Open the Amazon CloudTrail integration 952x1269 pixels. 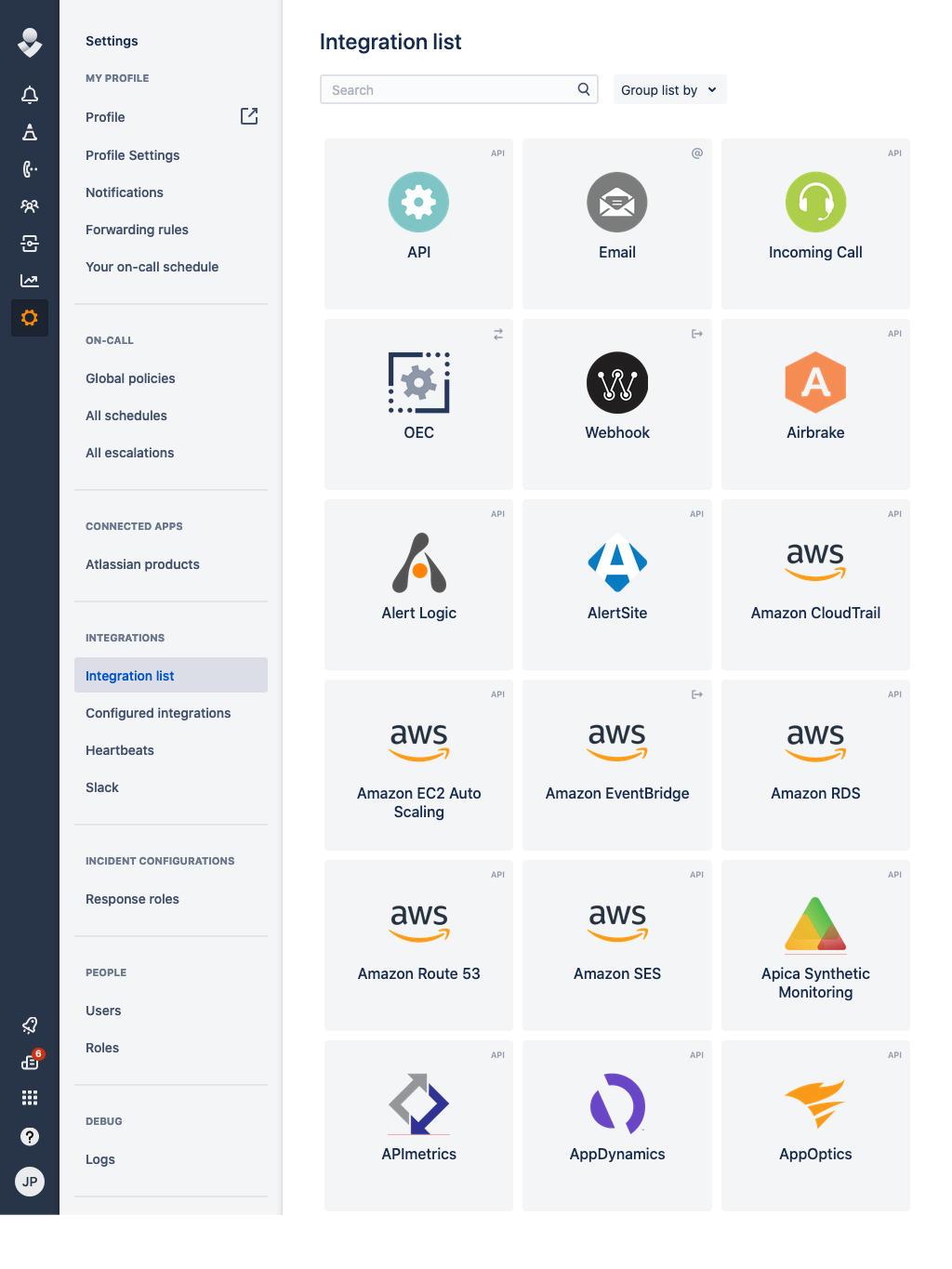coord(815,585)
